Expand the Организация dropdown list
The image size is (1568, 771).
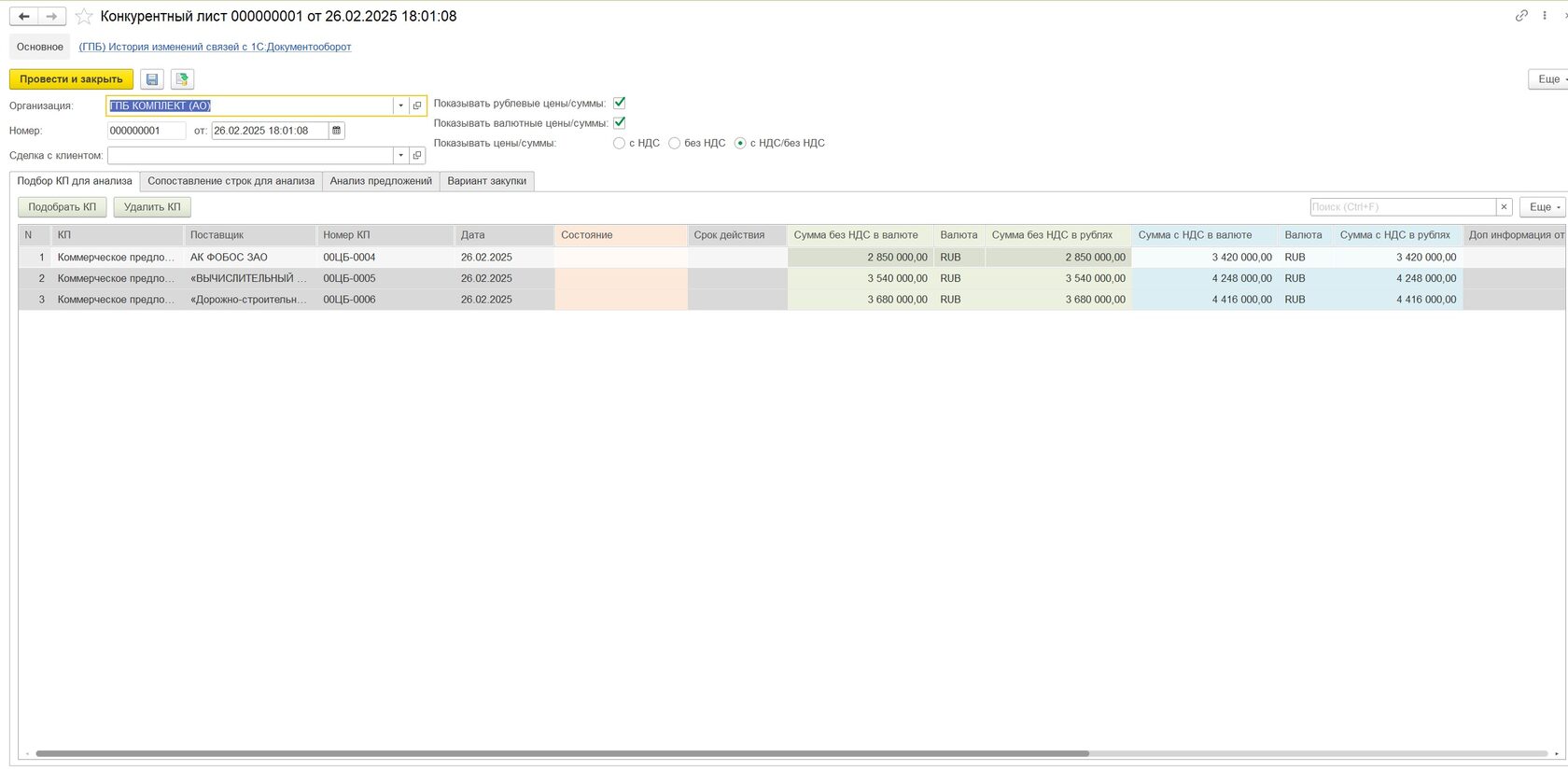pos(401,105)
